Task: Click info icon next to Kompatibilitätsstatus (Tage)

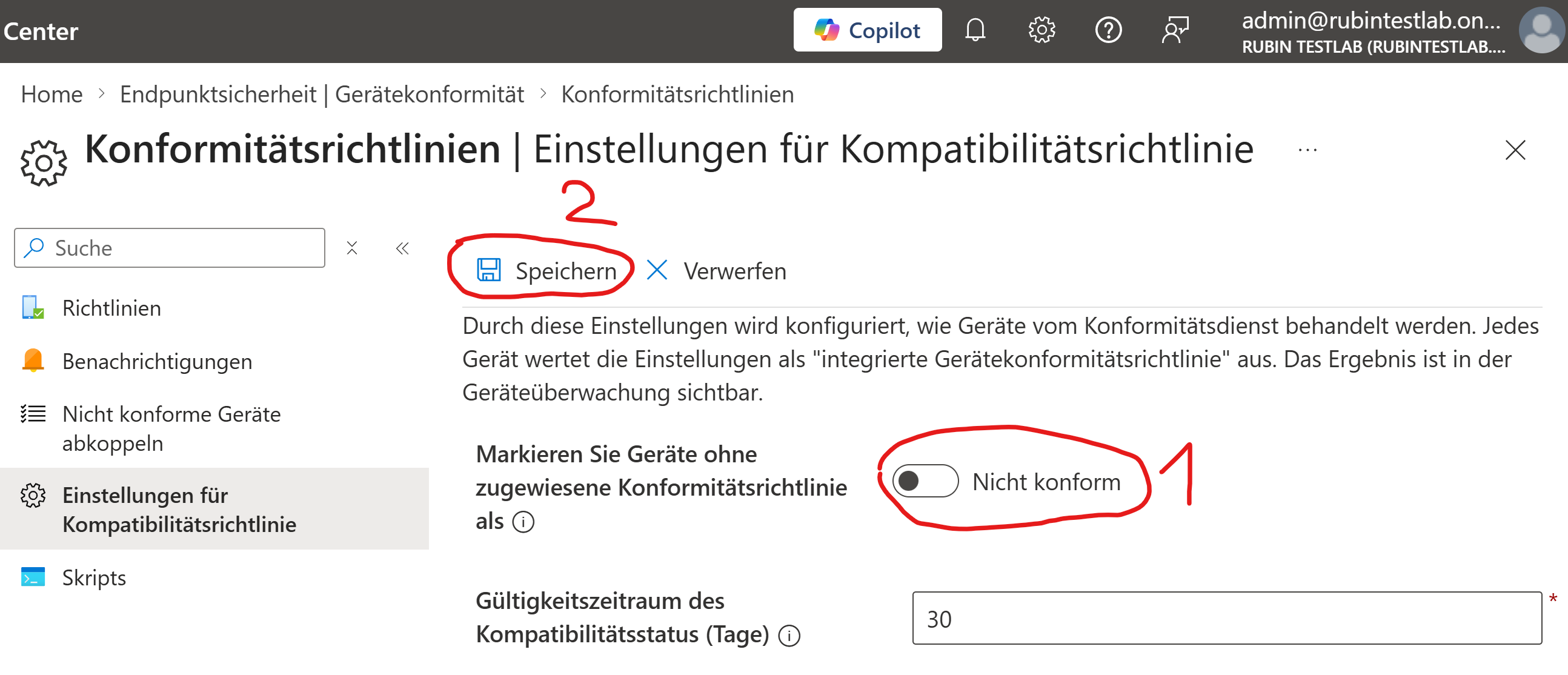Action: click(x=789, y=635)
